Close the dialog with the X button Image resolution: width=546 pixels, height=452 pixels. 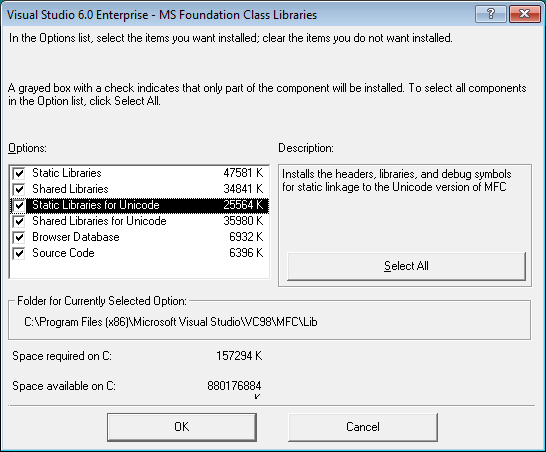(524, 14)
